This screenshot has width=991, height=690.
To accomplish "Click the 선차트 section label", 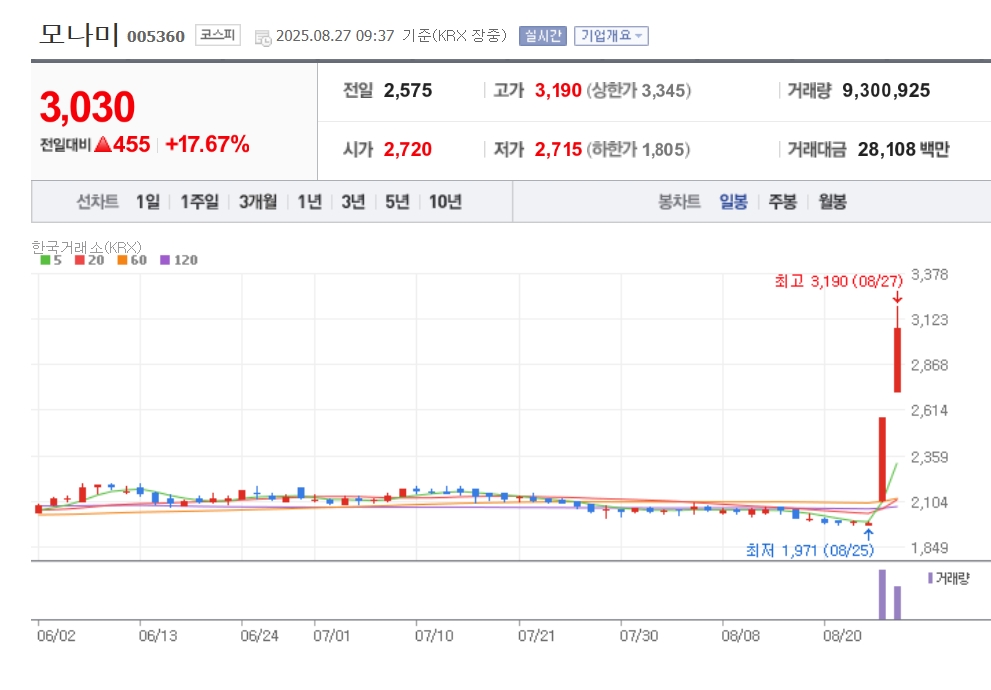I will pyautogui.click(x=97, y=202).
